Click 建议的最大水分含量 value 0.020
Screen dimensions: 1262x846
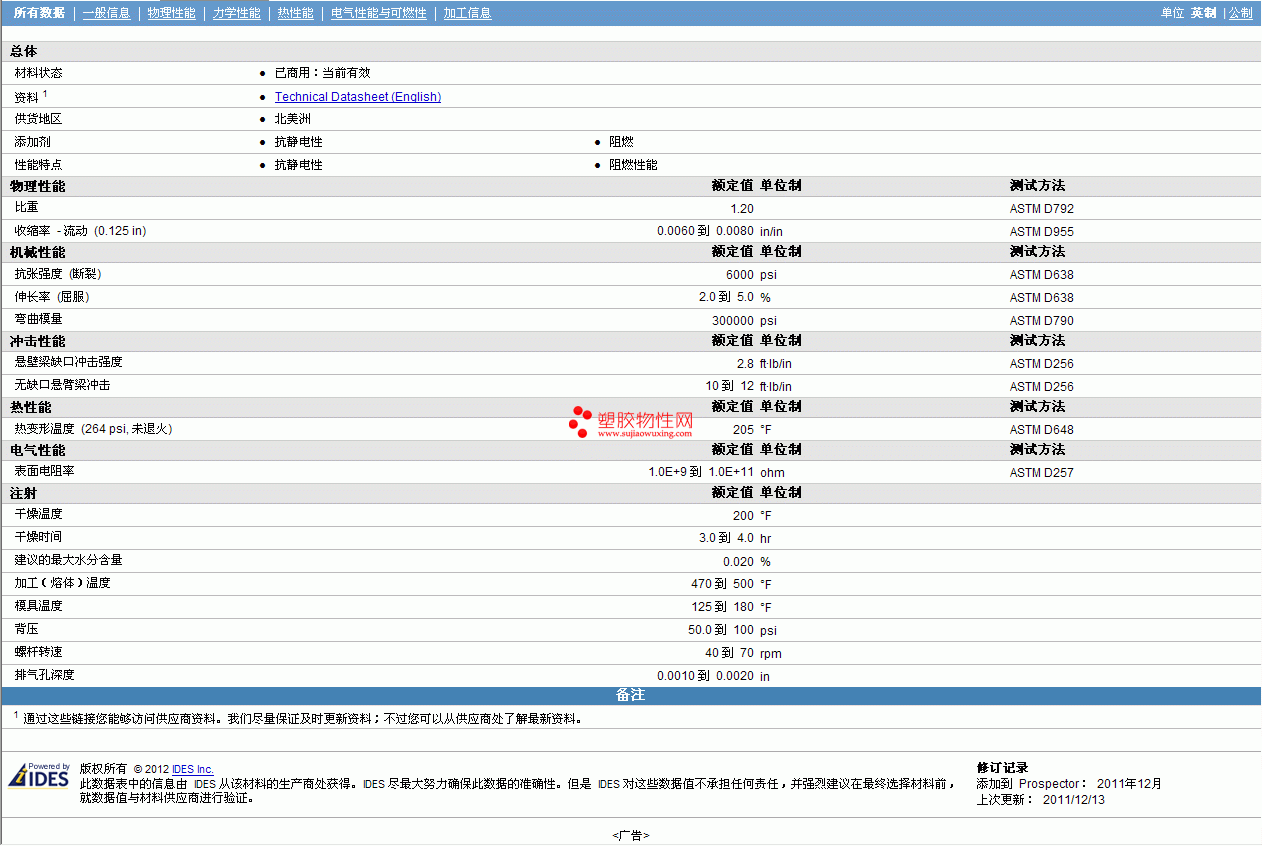[x=739, y=562]
